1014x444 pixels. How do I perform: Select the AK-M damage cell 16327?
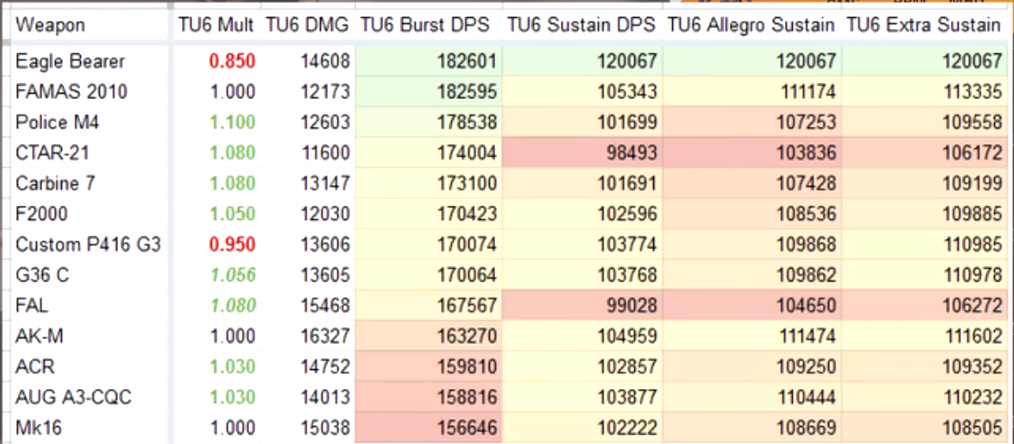click(307, 336)
